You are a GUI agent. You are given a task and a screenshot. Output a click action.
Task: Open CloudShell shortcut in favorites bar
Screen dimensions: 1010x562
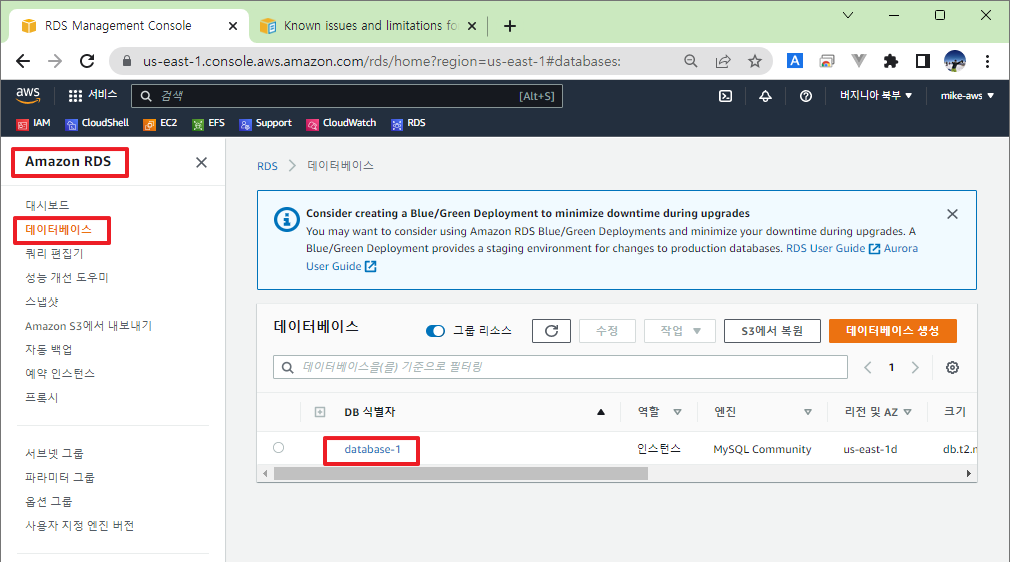click(x=97, y=123)
